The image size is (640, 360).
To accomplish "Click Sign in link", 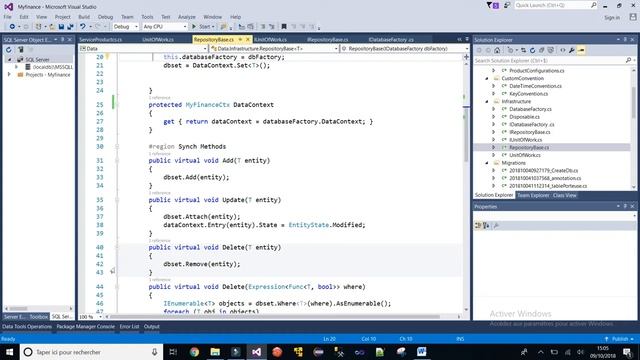I will pos(612,18).
